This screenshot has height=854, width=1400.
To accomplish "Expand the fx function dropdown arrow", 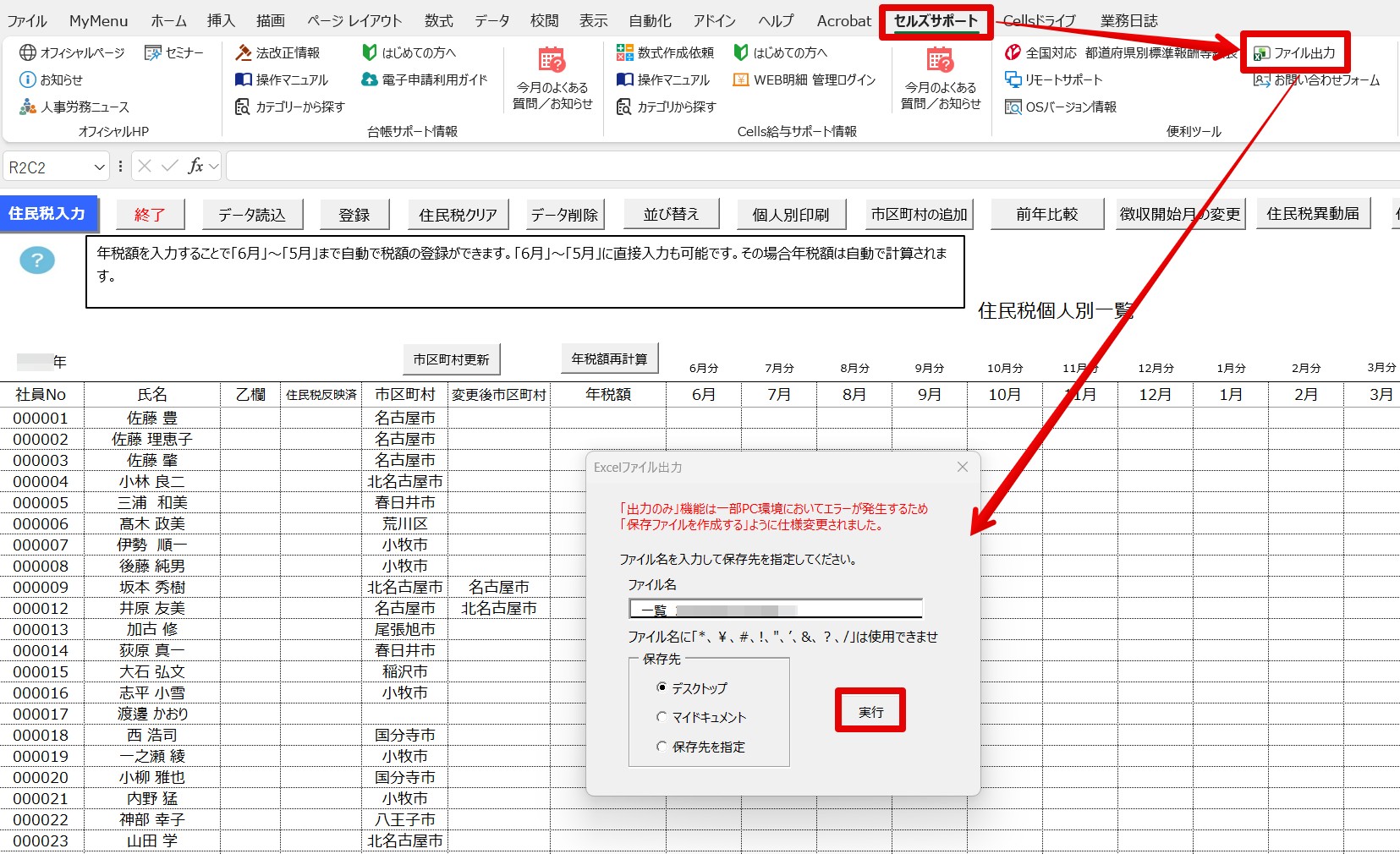I will [x=214, y=167].
